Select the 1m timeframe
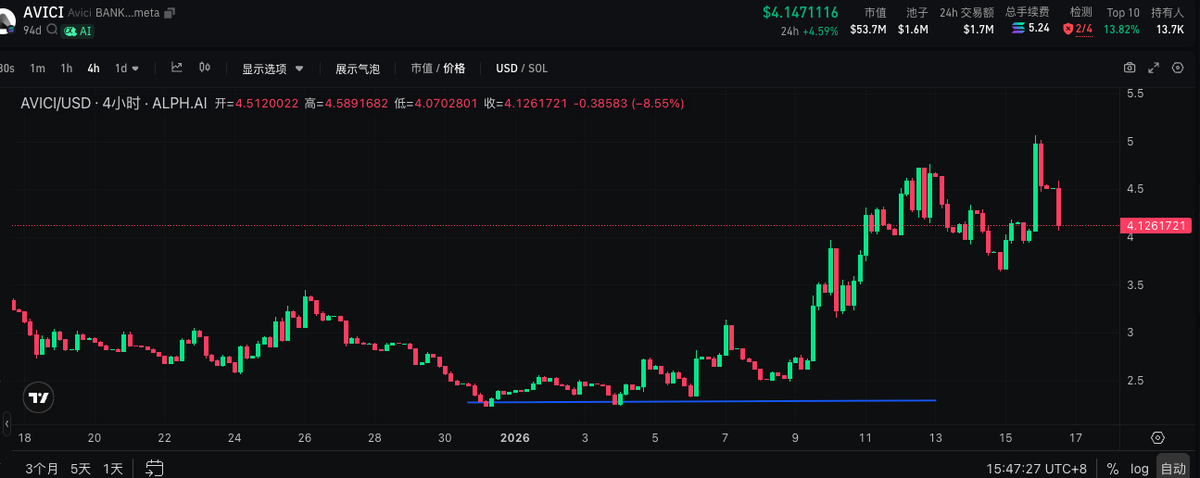1200x478 pixels. tap(38, 69)
